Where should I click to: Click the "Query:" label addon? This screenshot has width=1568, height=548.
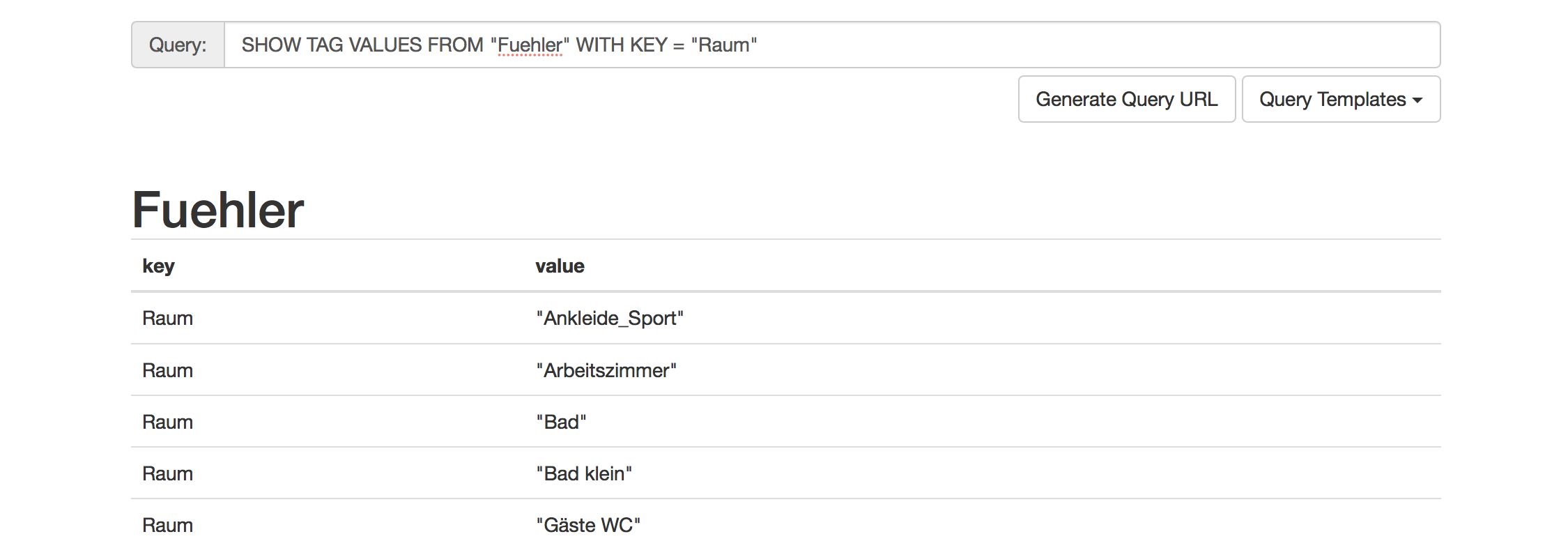click(178, 45)
